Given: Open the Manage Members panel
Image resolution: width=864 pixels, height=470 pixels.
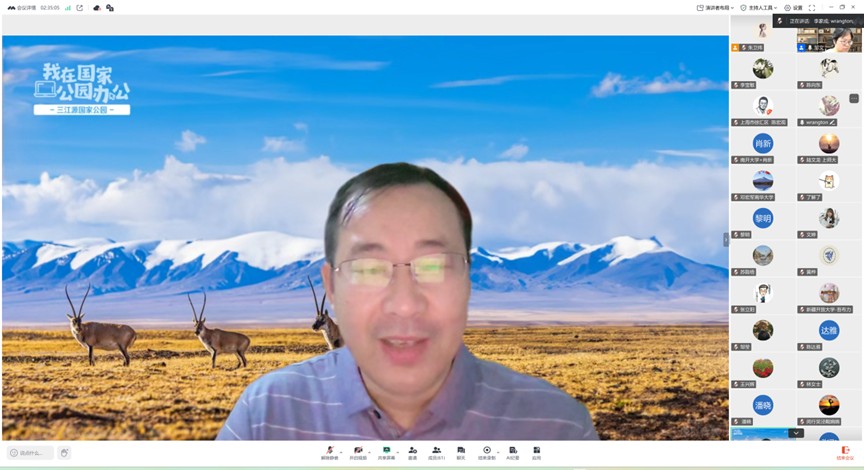Looking at the screenshot, I should tap(436, 452).
